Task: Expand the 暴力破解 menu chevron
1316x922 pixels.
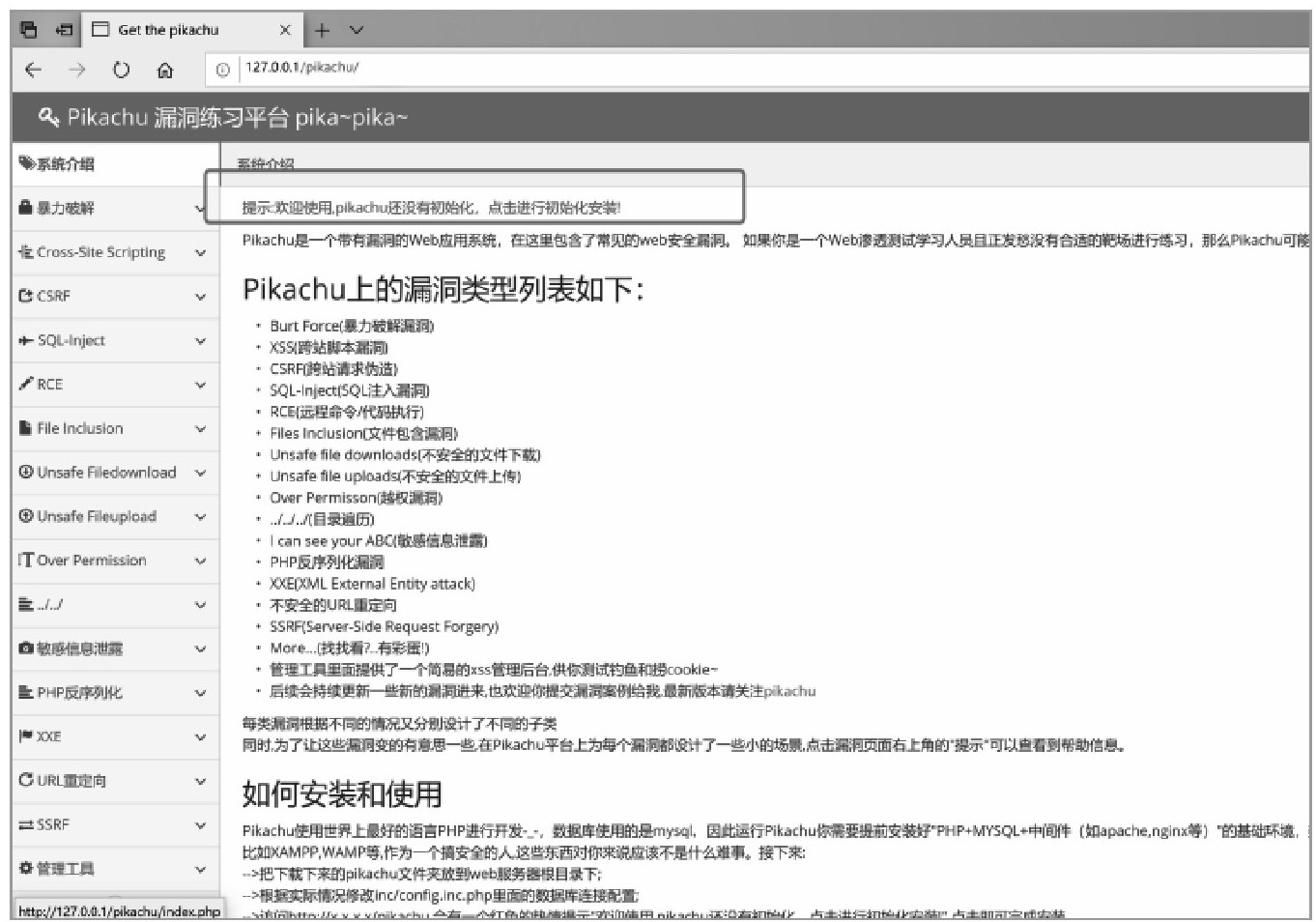Action: tap(200, 209)
